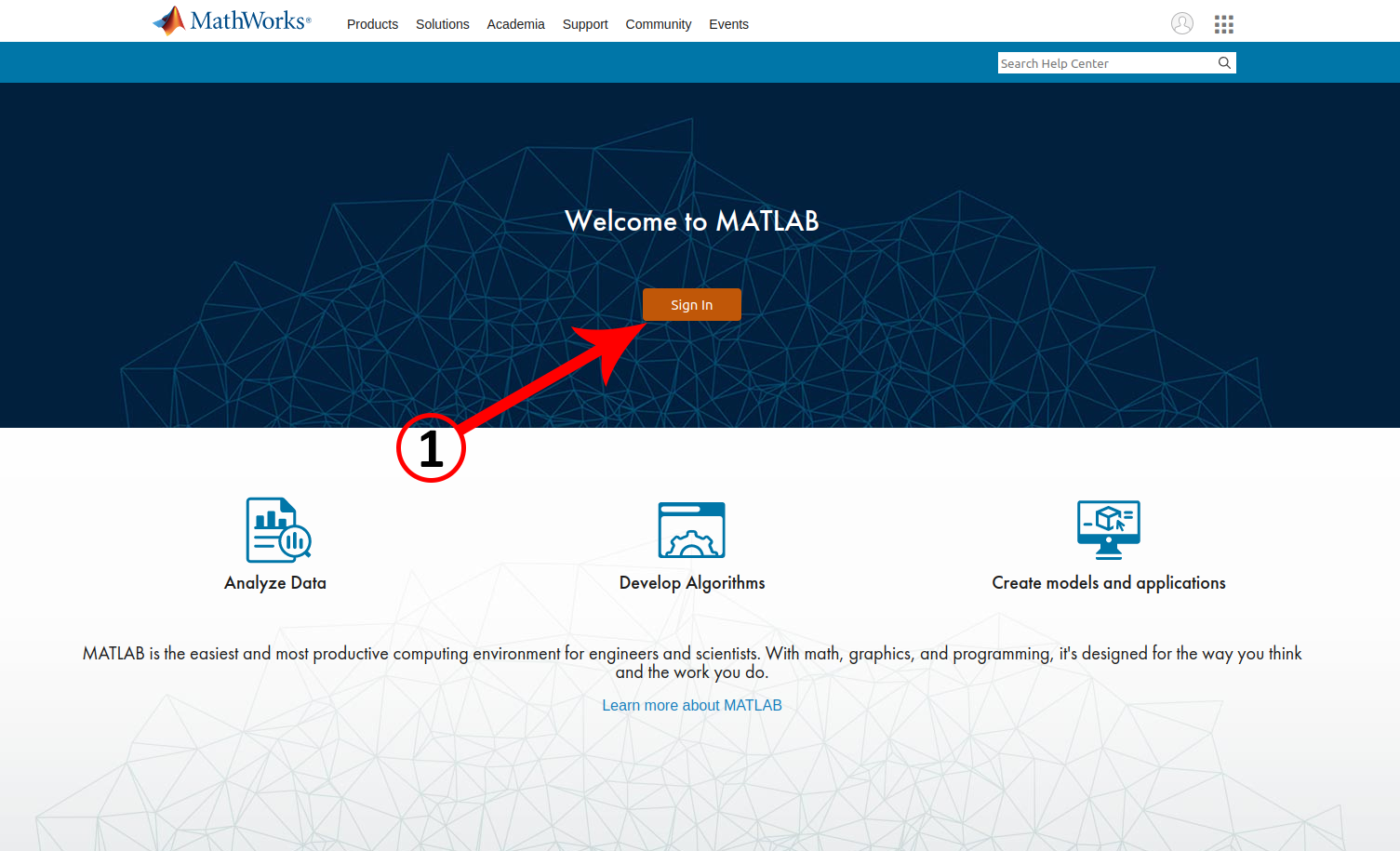
Task: Click the orange Sign In button
Action: 692,305
